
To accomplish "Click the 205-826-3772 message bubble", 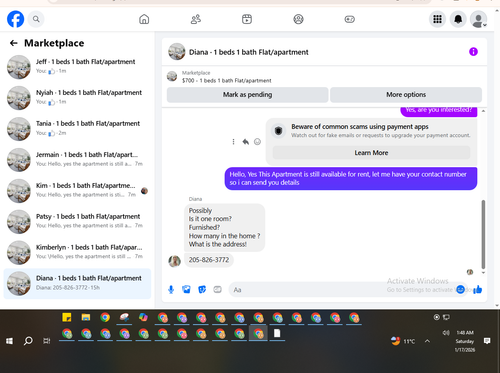I will pyautogui.click(x=209, y=260).
